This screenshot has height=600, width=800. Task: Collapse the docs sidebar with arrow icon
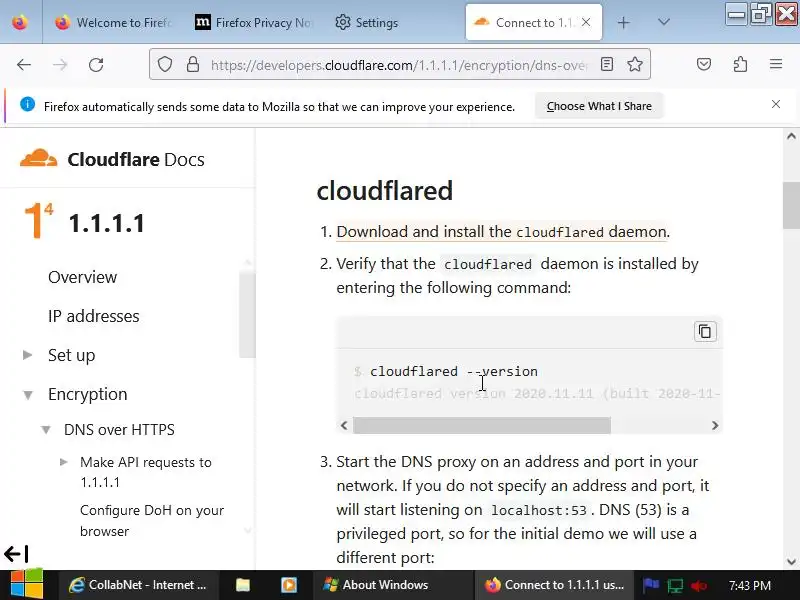click(x=16, y=554)
